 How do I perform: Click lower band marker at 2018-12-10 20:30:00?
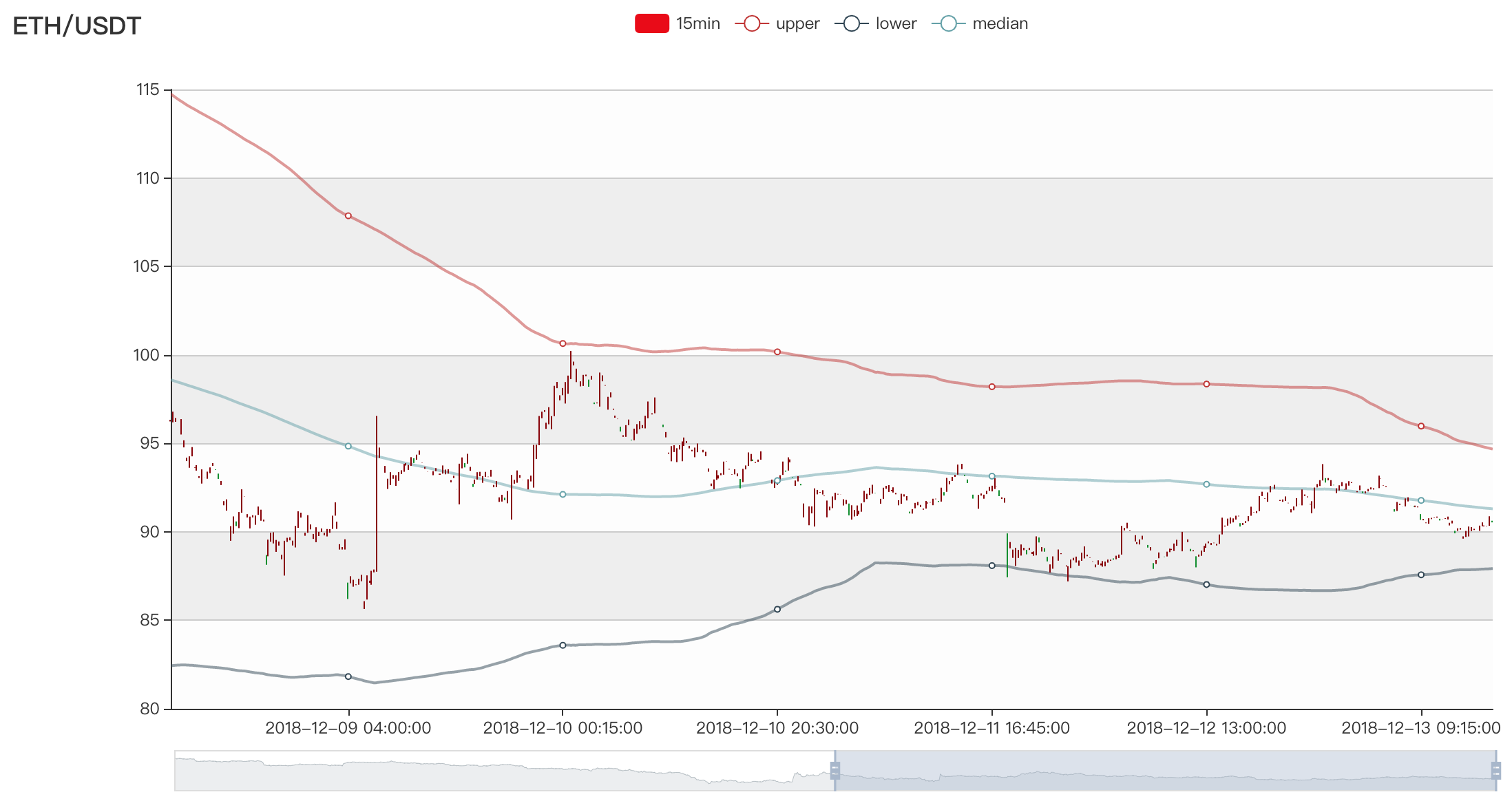[777, 609]
